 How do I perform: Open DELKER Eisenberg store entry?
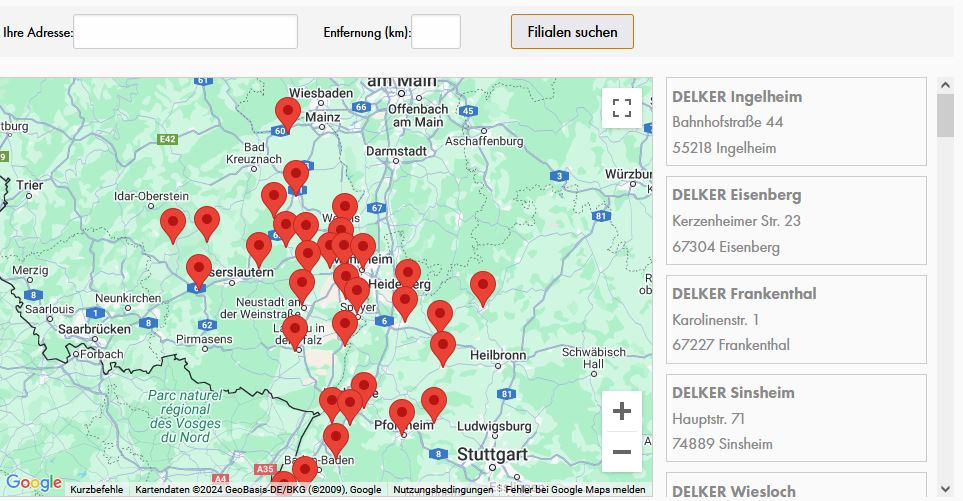pyautogui.click(x=797, y=220)
